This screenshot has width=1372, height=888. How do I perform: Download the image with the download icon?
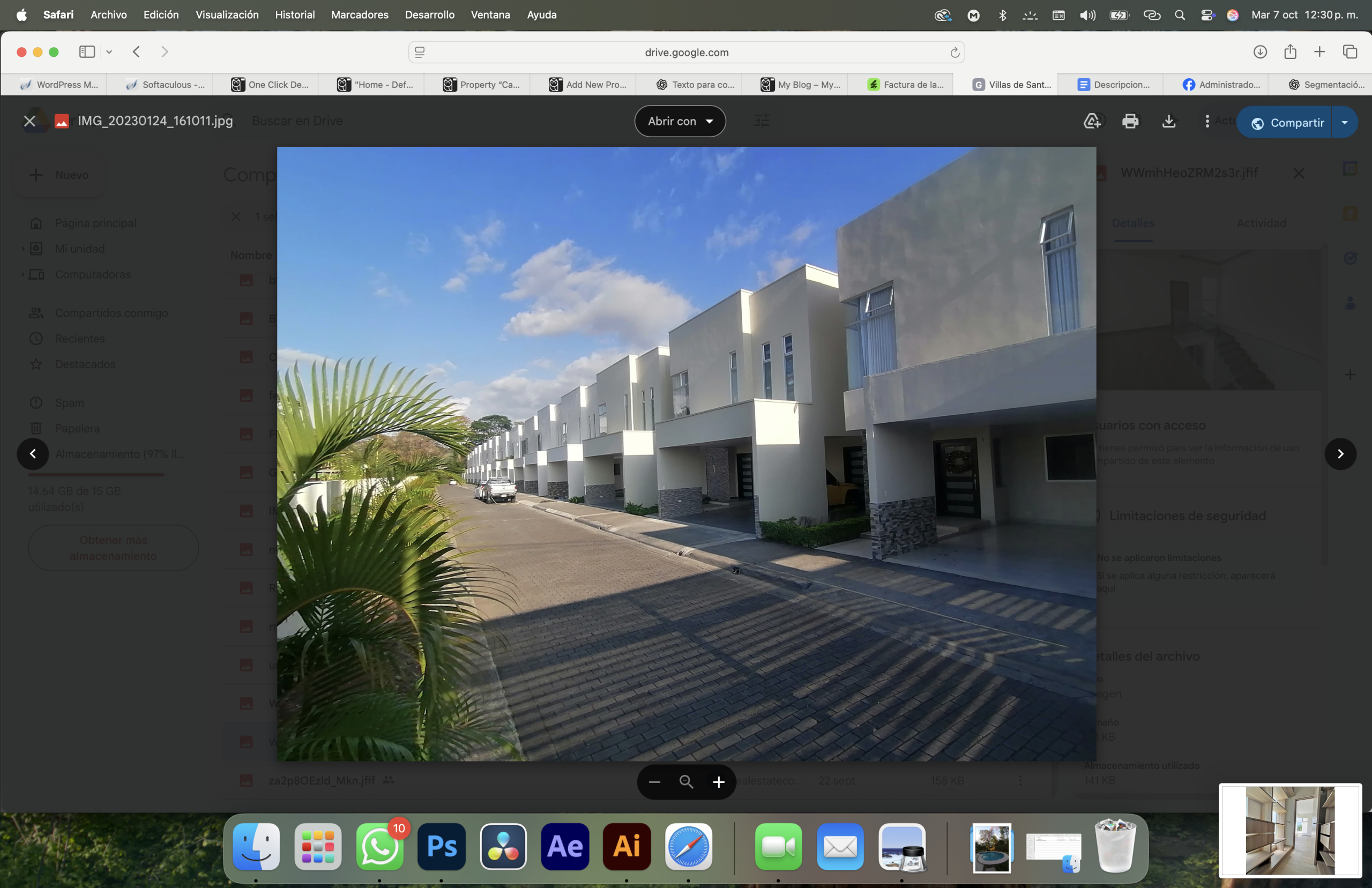click(x=1168, y=121)
